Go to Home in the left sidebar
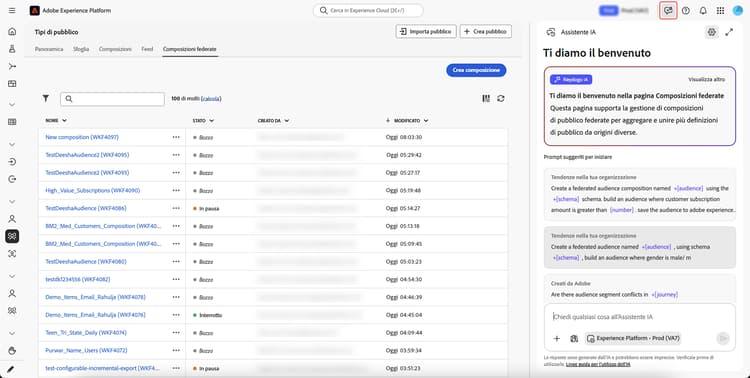Viewport: 750px width, 378px height. click(x=12, y=32)
